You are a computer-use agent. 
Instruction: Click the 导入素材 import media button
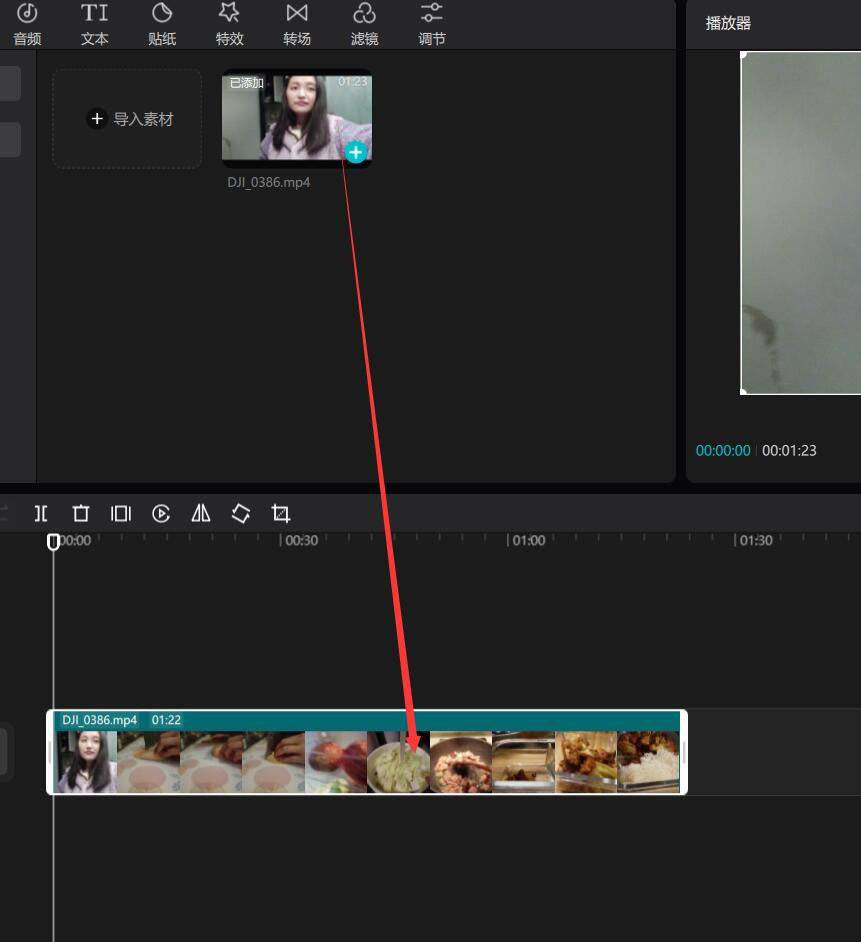tap(127, 119)
